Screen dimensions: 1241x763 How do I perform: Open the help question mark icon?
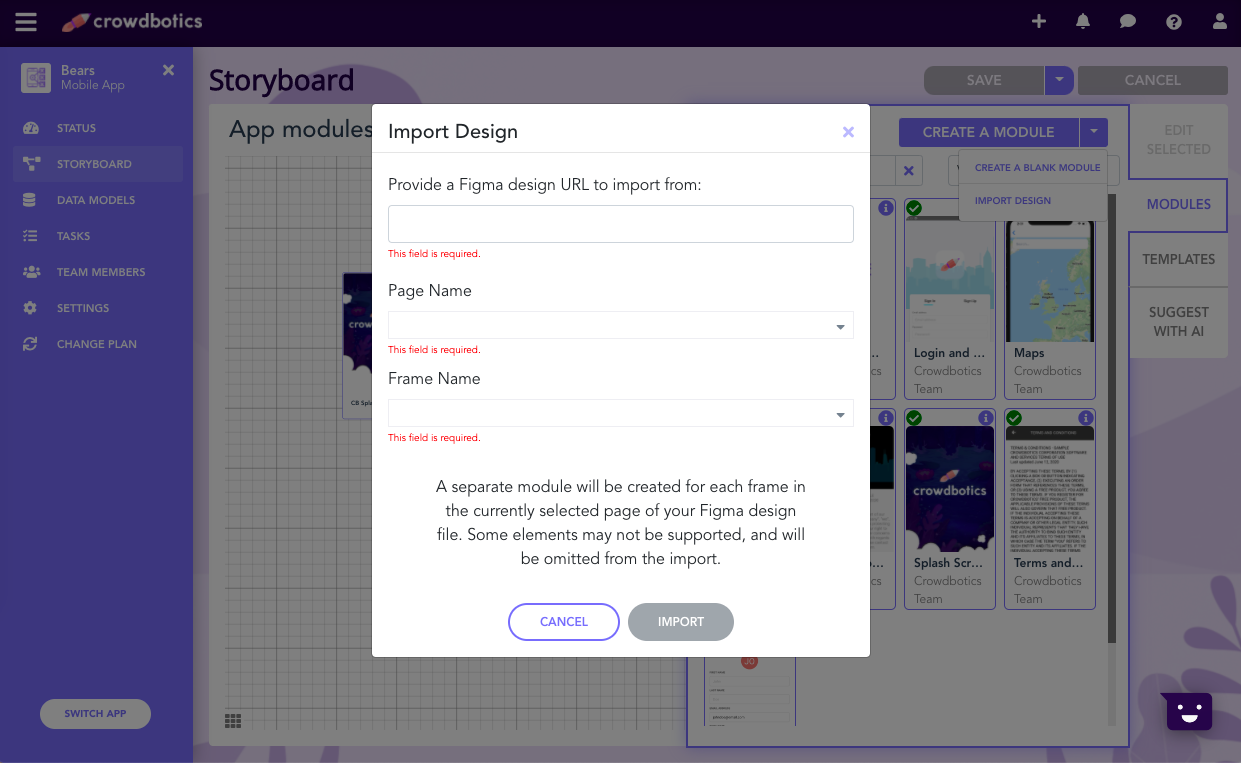(1174, 21)
